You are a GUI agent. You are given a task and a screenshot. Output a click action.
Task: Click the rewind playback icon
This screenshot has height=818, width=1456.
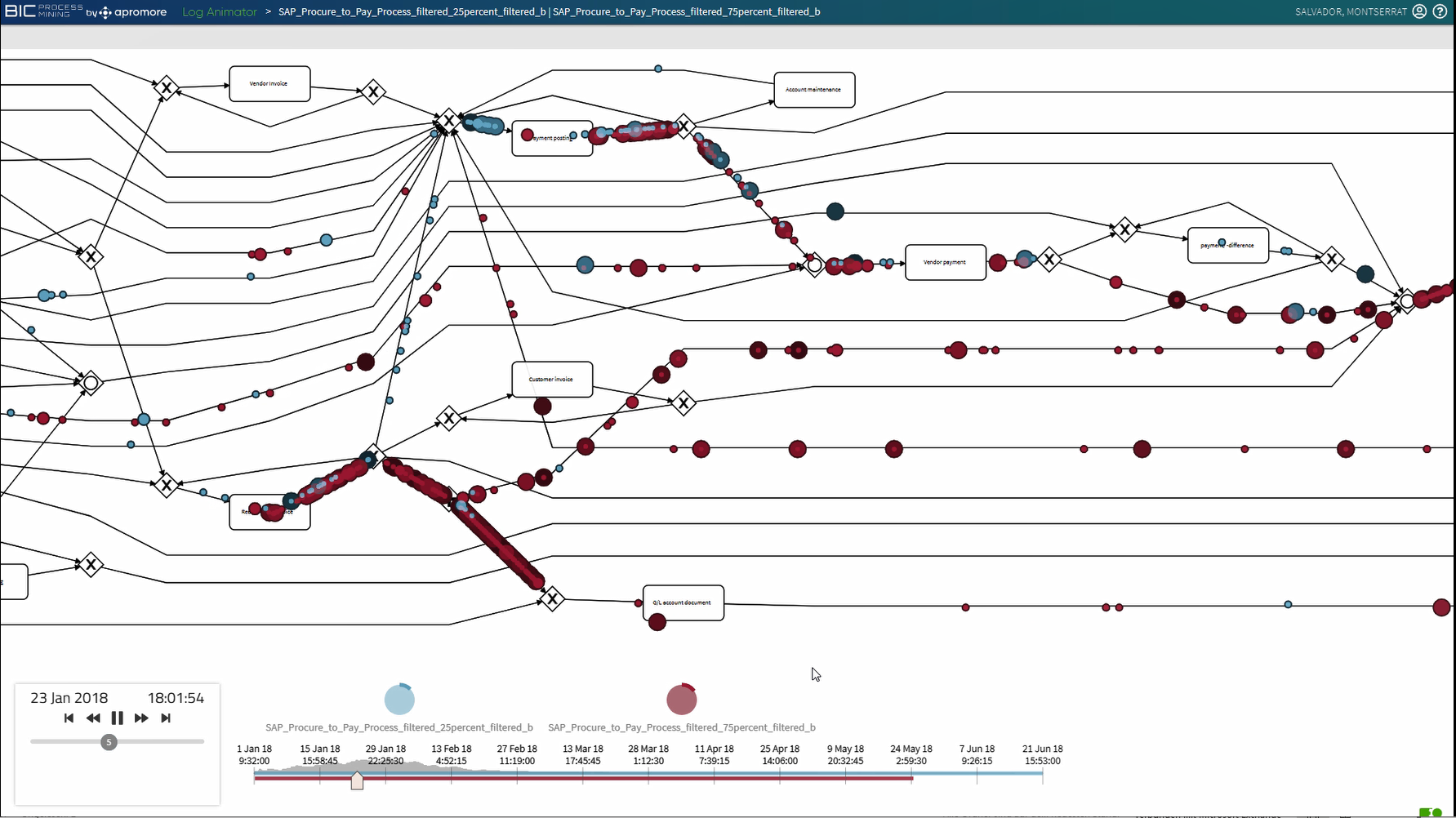click(x=93, y=718)
